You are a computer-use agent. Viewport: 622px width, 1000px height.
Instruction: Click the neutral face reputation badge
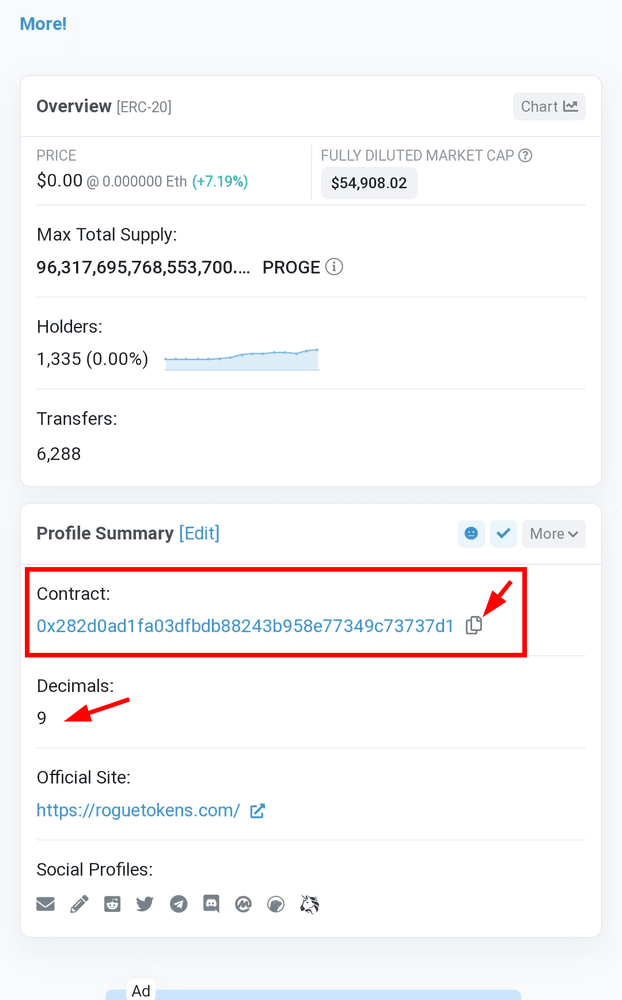click(471, 533)
